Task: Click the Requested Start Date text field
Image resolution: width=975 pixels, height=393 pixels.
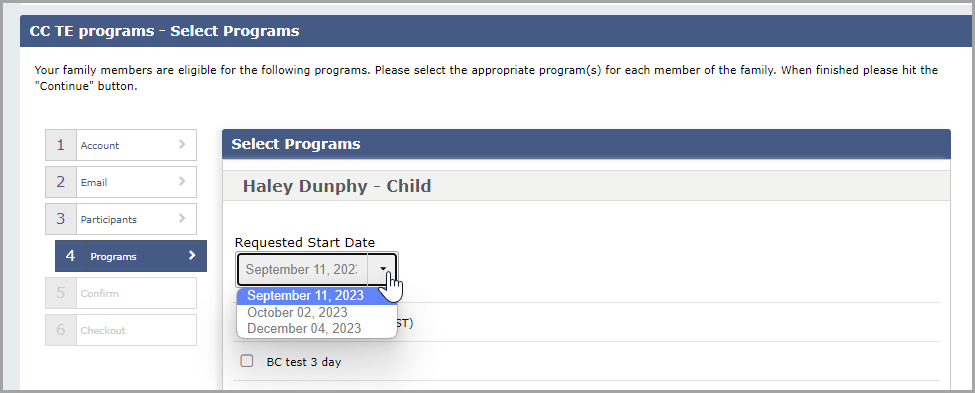Action: pyautogui.click(x=303, y=269)
